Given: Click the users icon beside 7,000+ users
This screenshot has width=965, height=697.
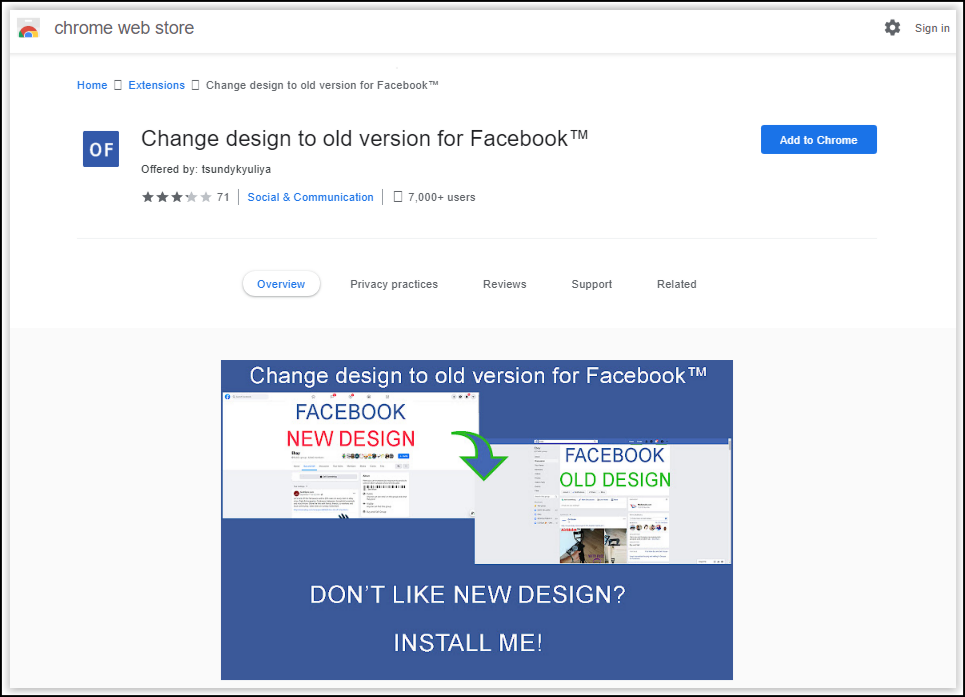Looking at the screenshot, I should coord(398,197).
